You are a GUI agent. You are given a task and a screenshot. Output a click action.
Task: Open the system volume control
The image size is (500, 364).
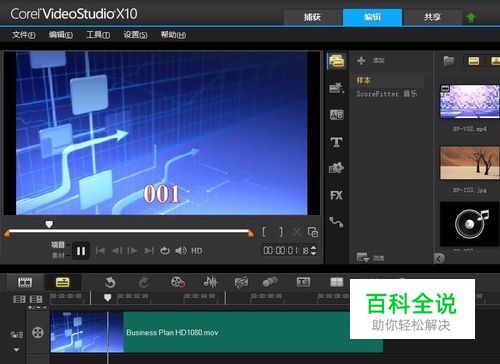181,251
